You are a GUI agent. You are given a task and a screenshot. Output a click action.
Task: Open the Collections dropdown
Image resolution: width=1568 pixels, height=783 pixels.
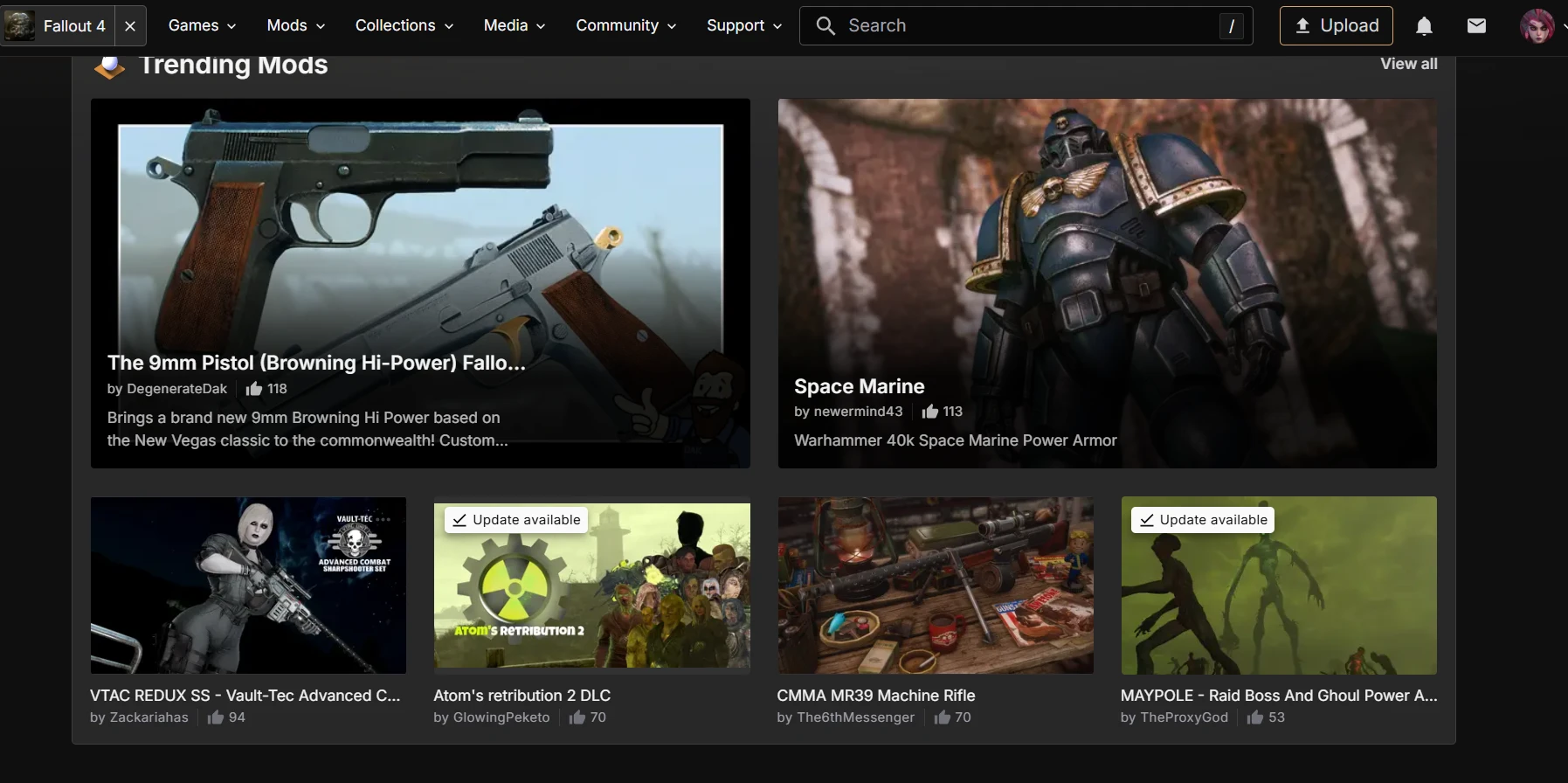point(404,25)
